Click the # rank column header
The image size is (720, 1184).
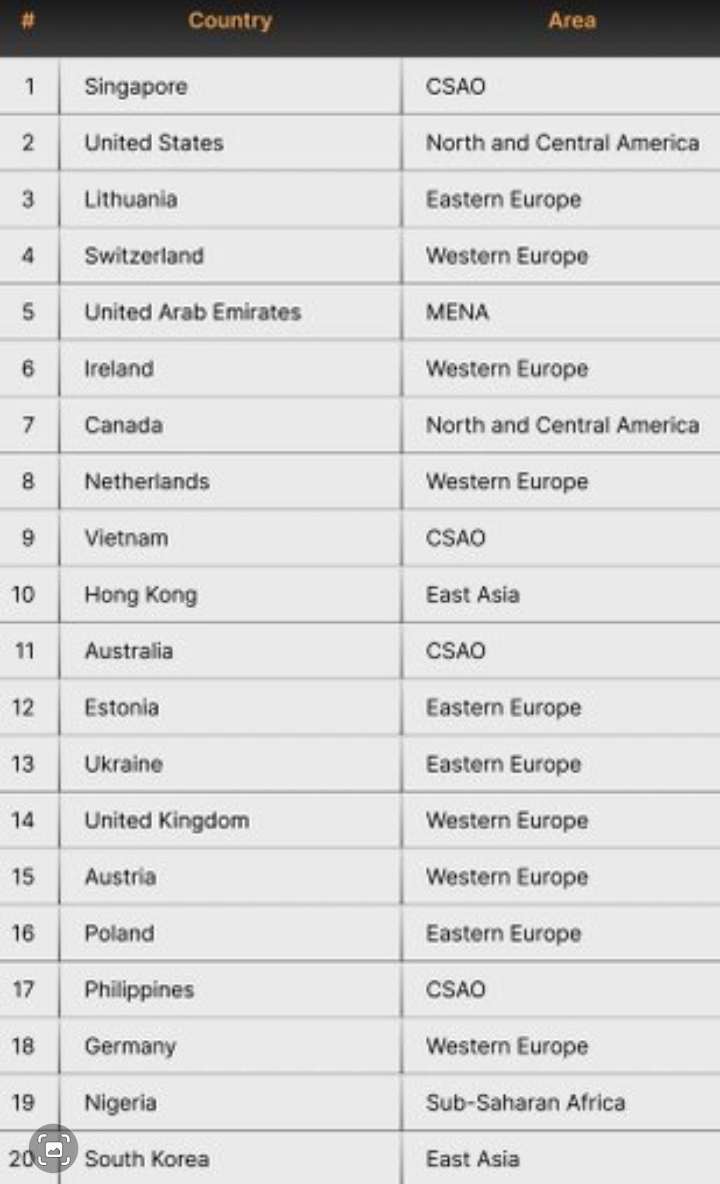[x=28, y=21]
